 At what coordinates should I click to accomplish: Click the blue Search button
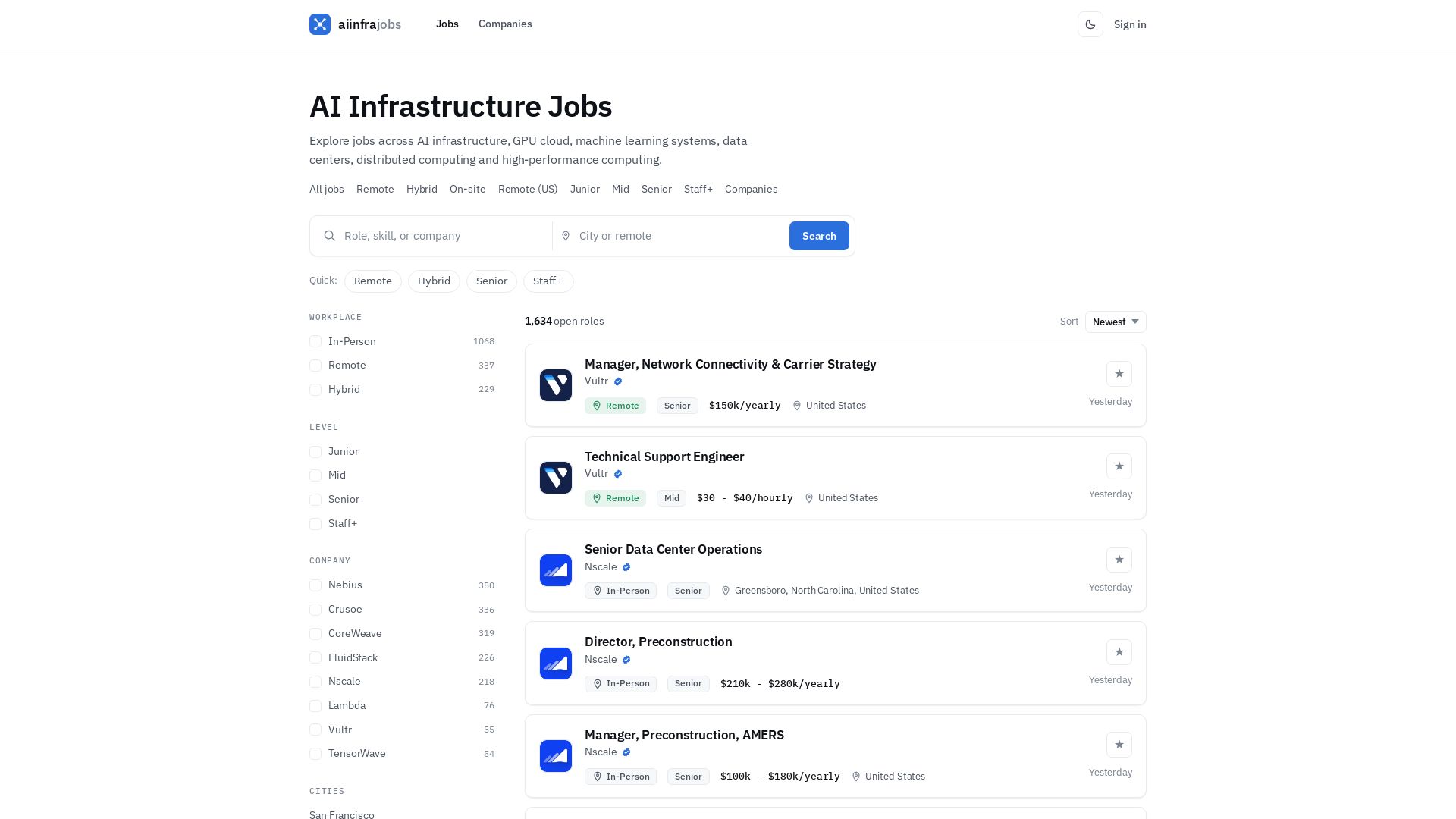[x=819, y=236]
